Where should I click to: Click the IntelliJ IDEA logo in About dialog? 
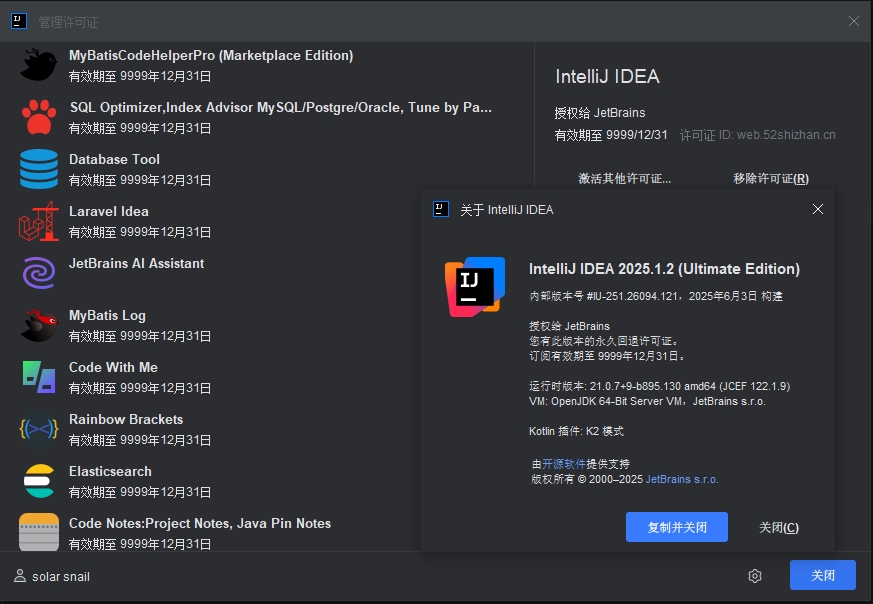click(475, 287)
